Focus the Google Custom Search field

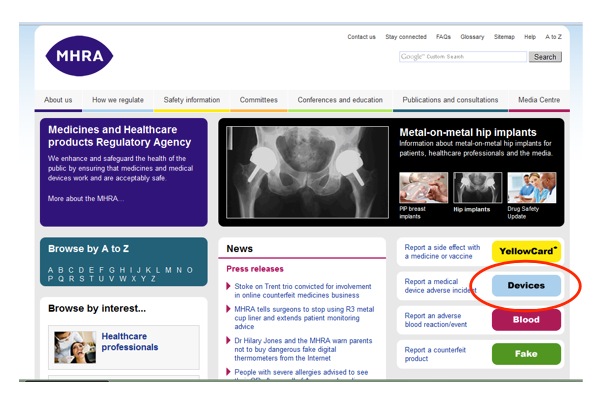coord(463,57)
